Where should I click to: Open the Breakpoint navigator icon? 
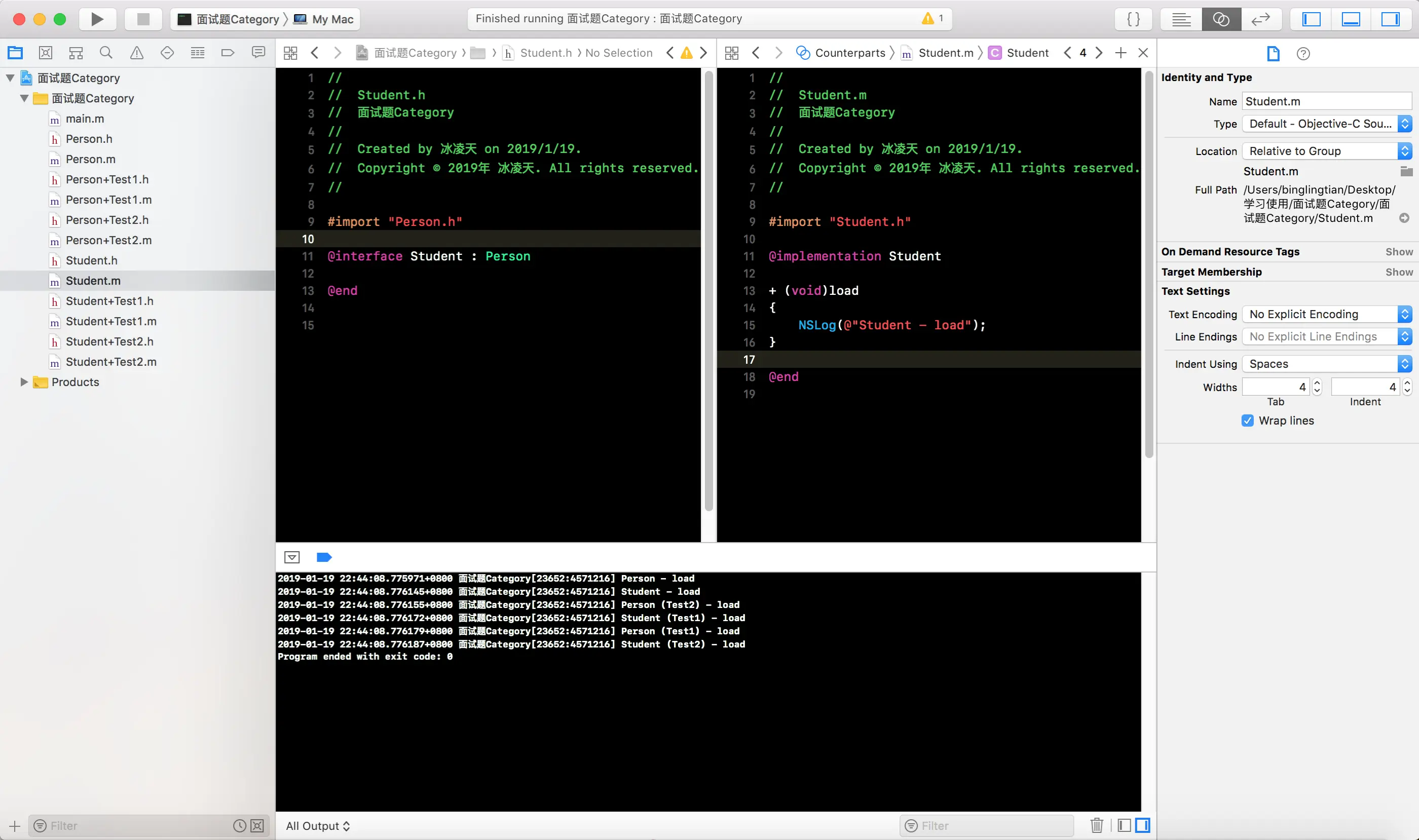point(228,53)
